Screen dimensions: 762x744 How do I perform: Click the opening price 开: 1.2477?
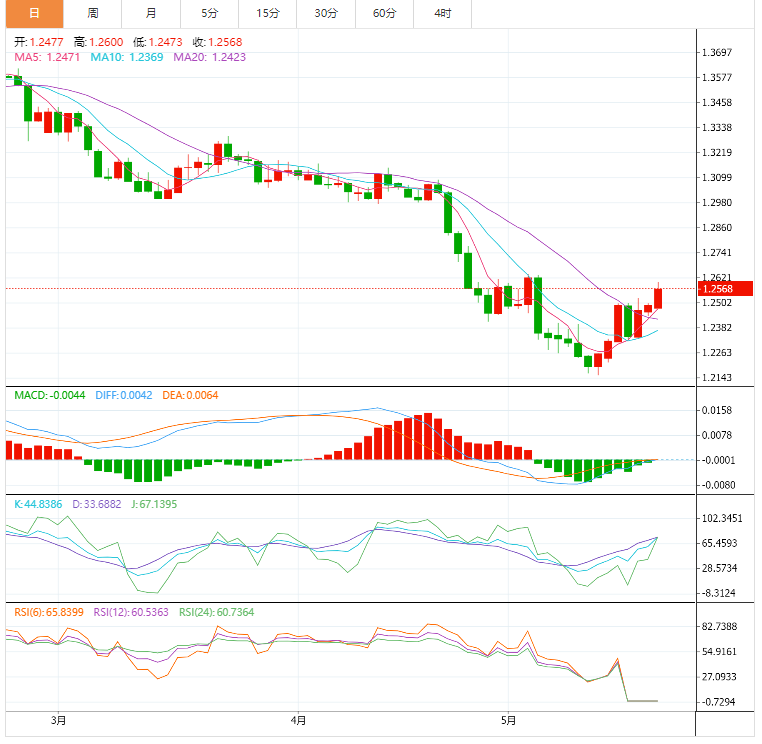(x=38, y=42)
